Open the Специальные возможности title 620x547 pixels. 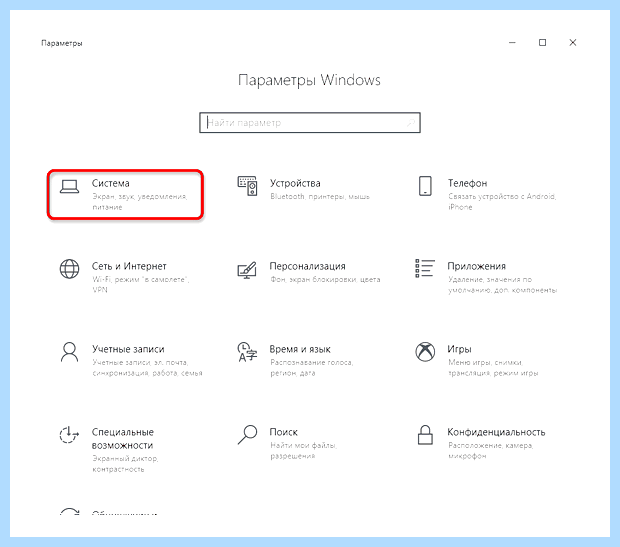[123, 439]
